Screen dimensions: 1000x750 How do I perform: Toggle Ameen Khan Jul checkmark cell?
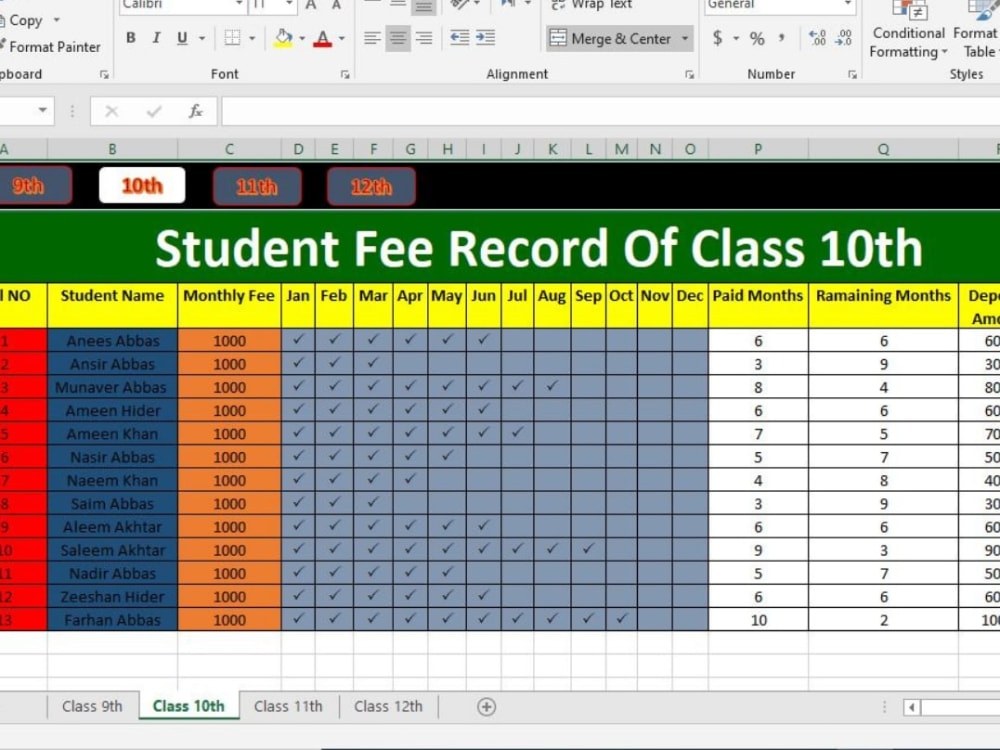click(x=517, y=433)
